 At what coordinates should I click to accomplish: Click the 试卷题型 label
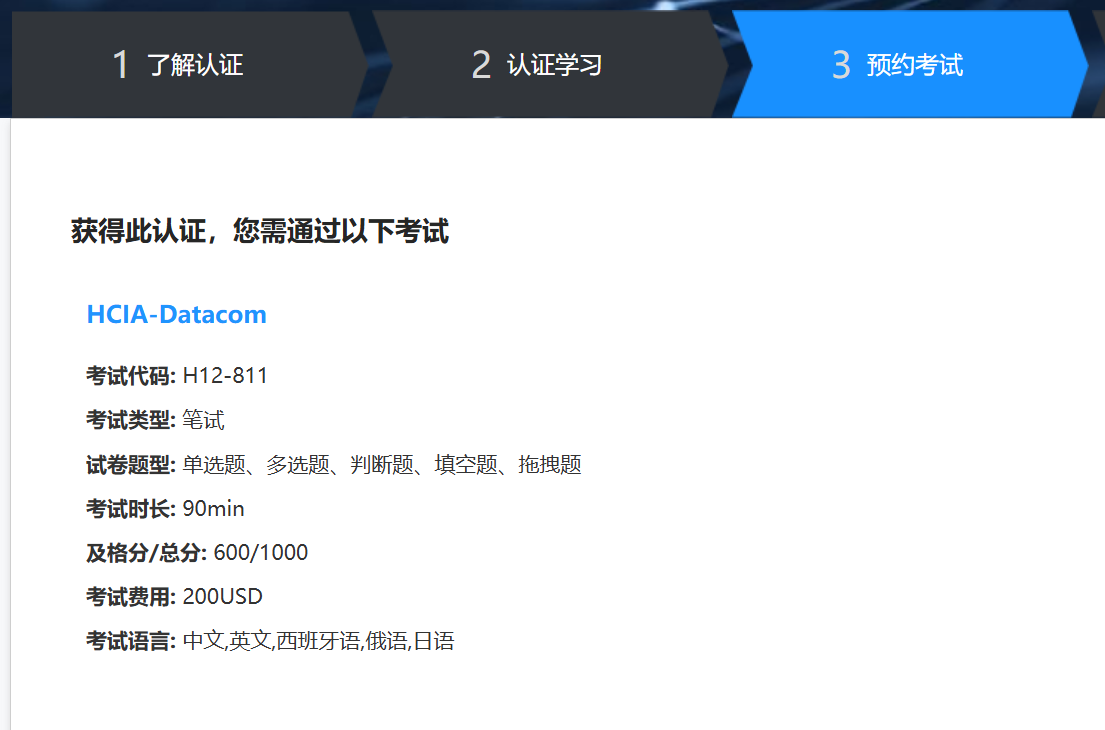point(130,464)
